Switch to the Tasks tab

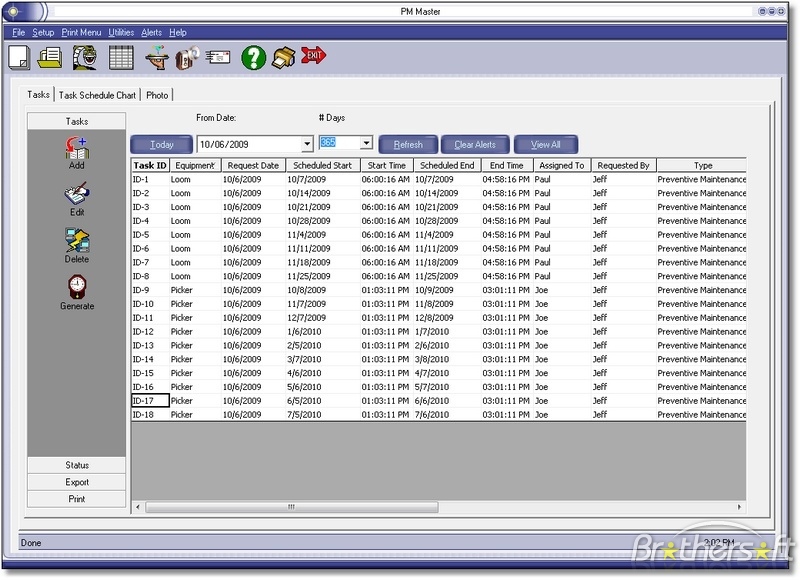[38, 95]
